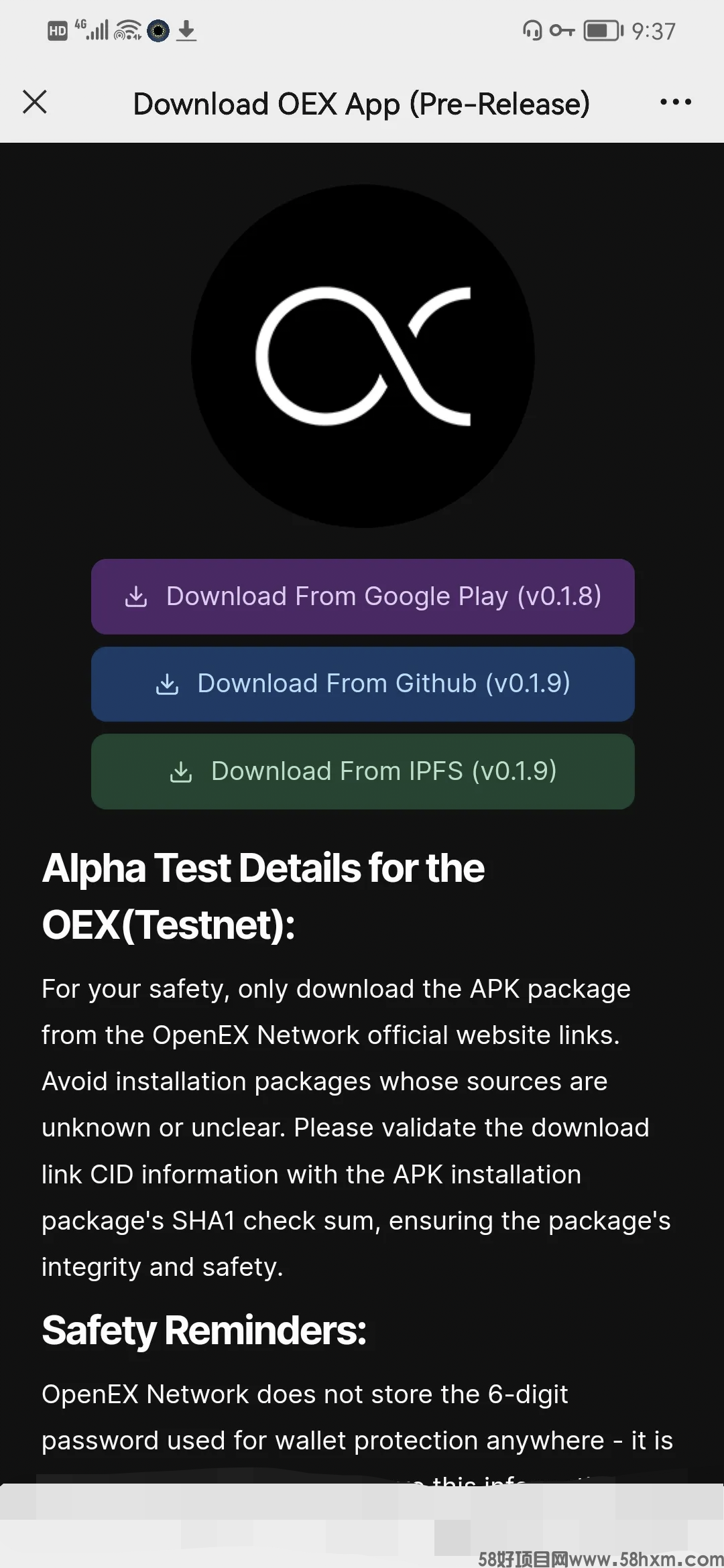This screenshot has width=724, height=1568.
Task: Tap download icon on Google Play button
Action: tap(136, 596)
